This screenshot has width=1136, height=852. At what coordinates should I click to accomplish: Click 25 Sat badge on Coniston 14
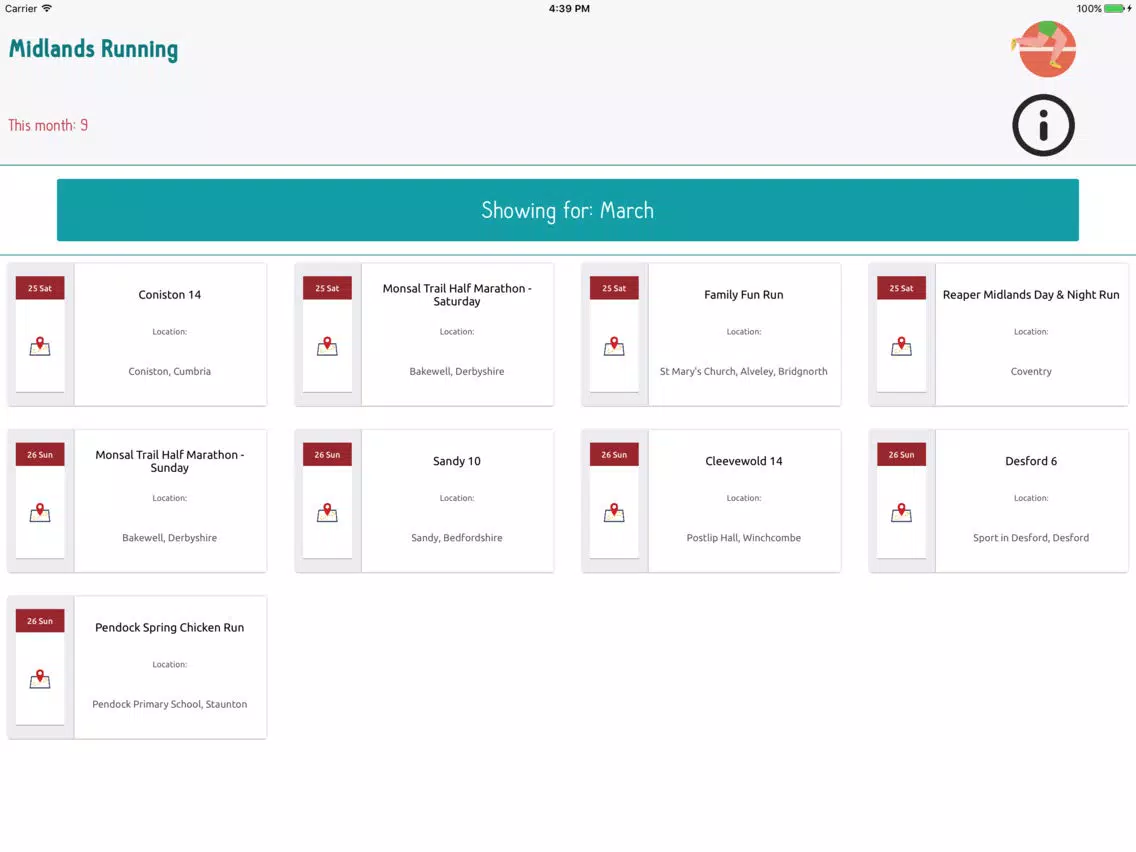pos(40,288)
